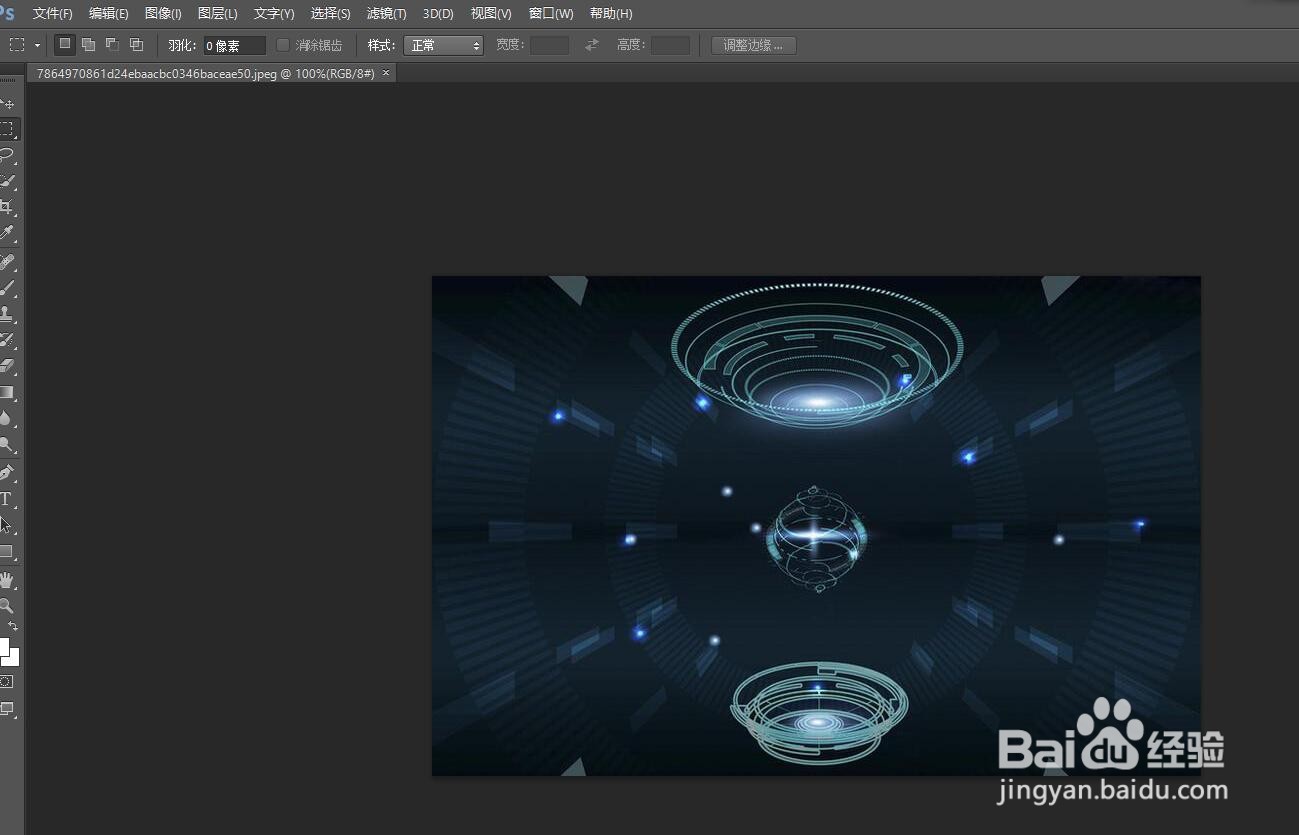Select the Quick Selection tool
The image size is (1299, 835).
[8, 181]
